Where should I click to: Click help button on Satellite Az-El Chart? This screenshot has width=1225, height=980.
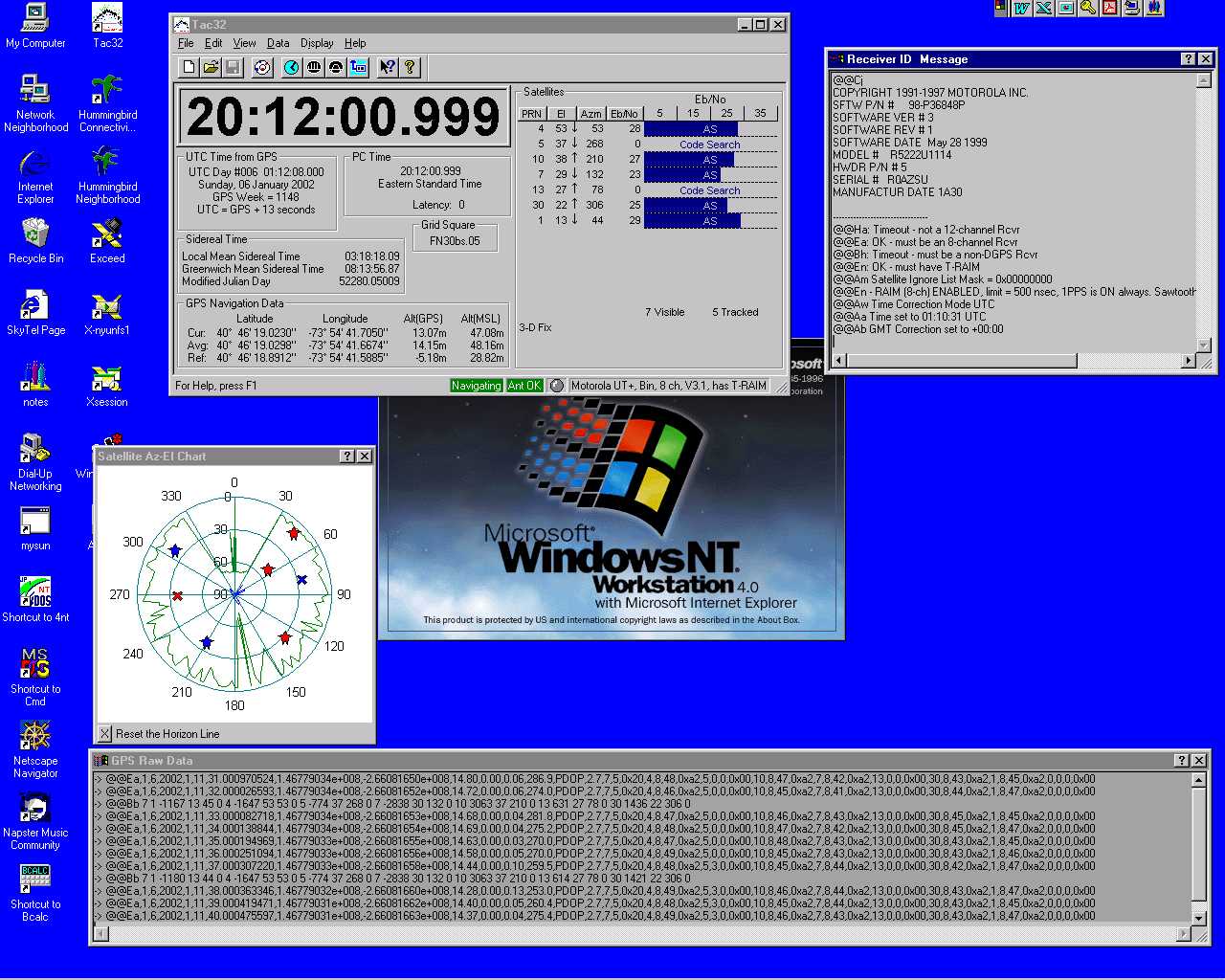coord(347,457)
